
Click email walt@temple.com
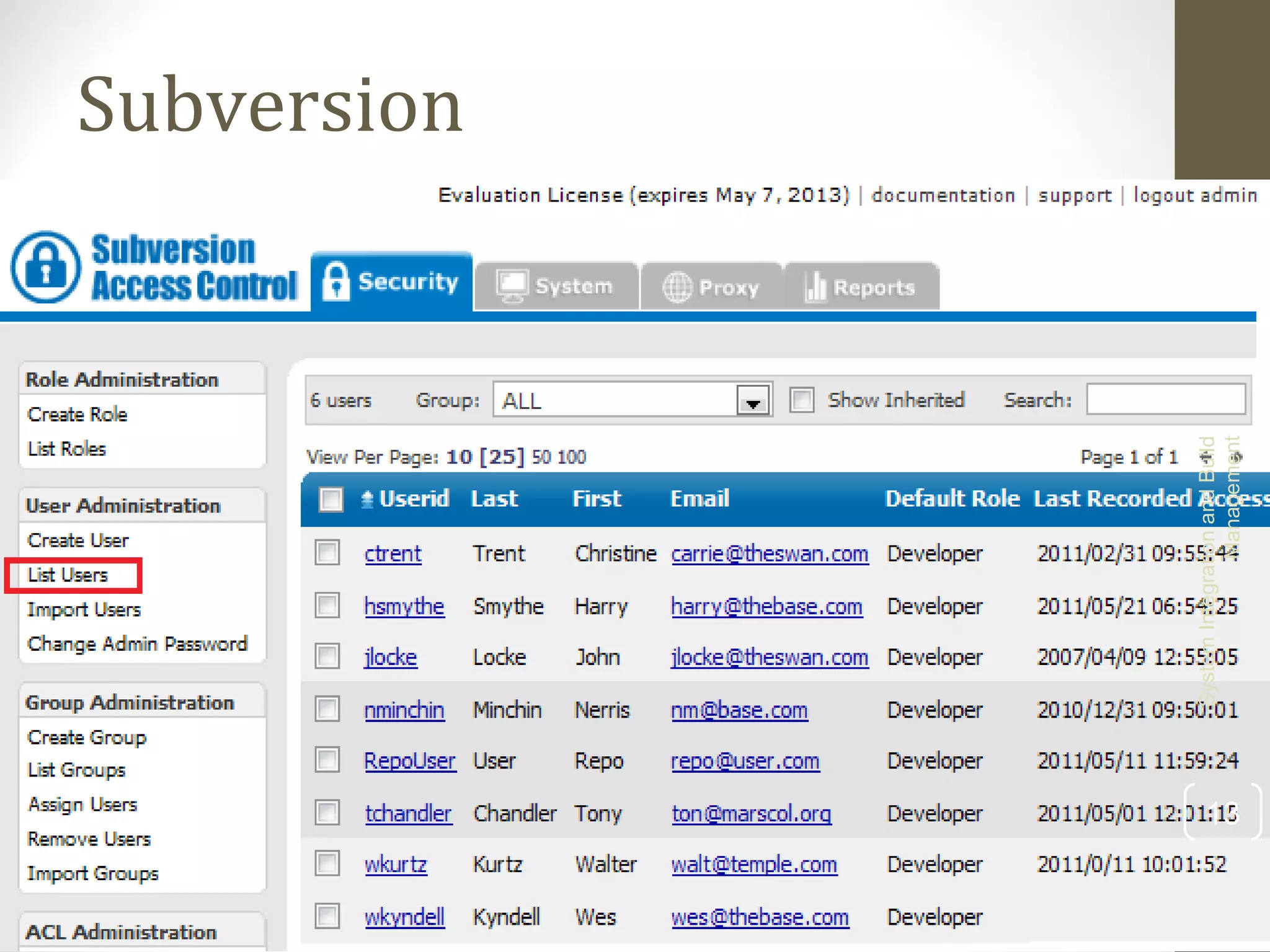click(x=754, y=864)
